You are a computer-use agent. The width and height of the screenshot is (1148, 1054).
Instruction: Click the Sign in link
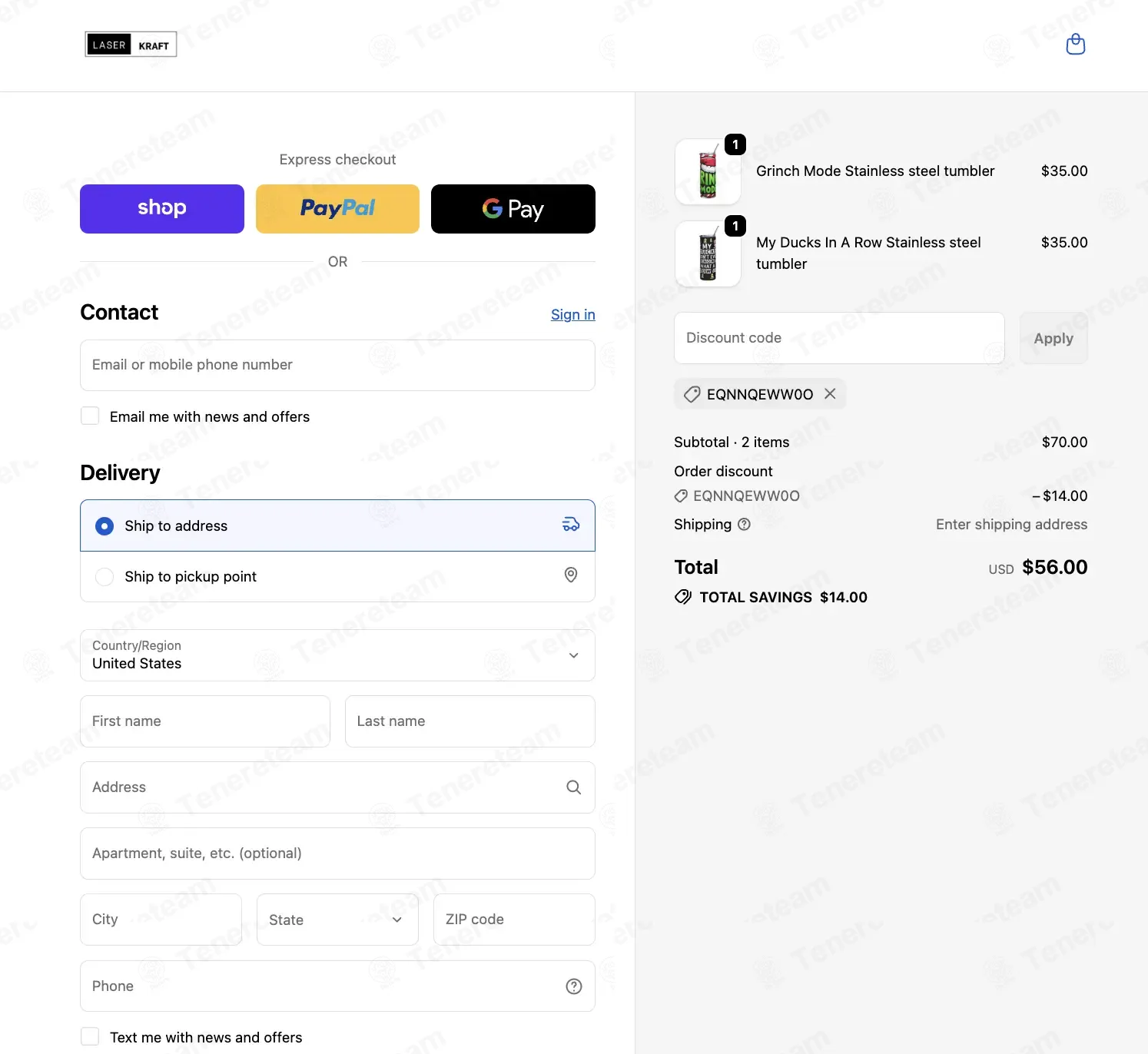click(x=572, y=314)
